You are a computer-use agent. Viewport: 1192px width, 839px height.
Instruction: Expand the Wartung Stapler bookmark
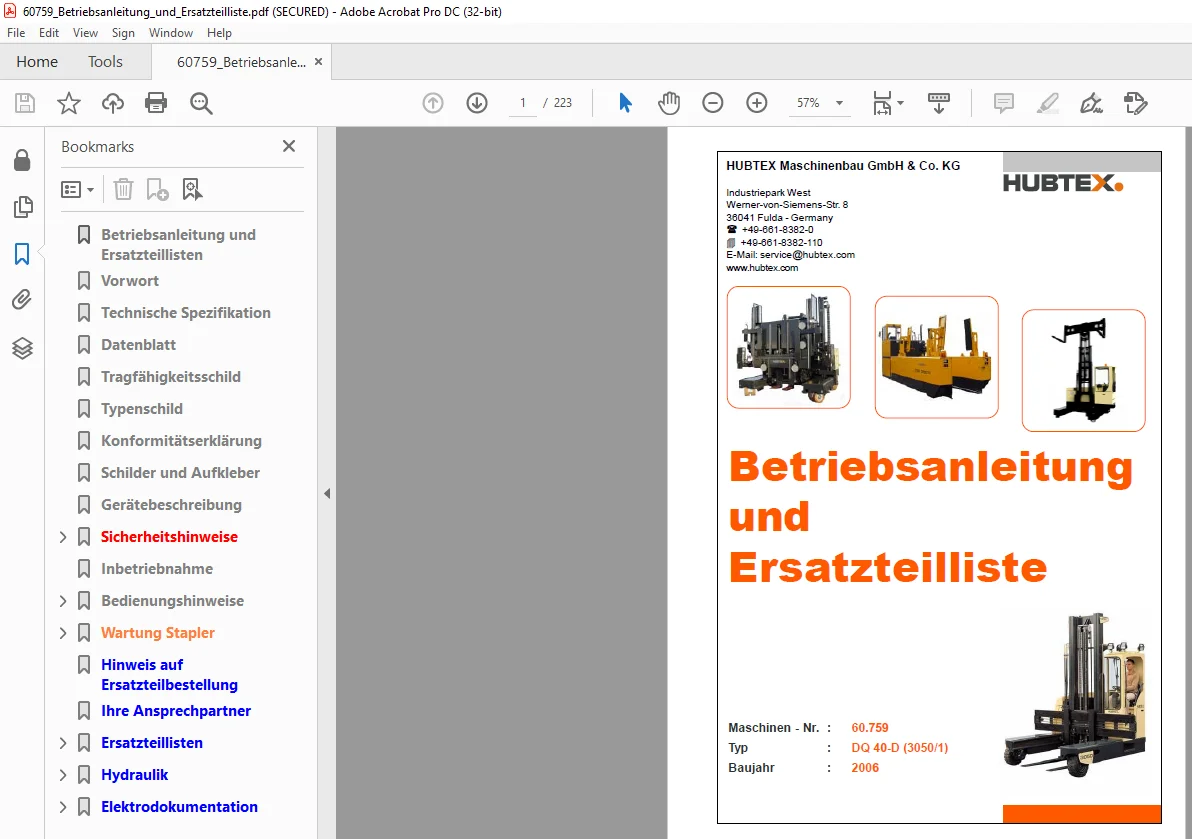pyautogui.click(x=63, y=633)
